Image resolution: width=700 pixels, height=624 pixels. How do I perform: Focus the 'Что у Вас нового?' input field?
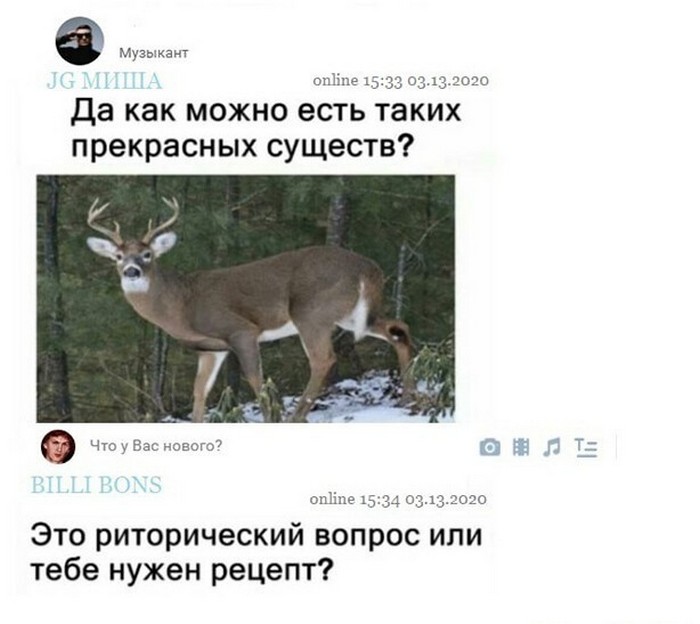(156, 445)
